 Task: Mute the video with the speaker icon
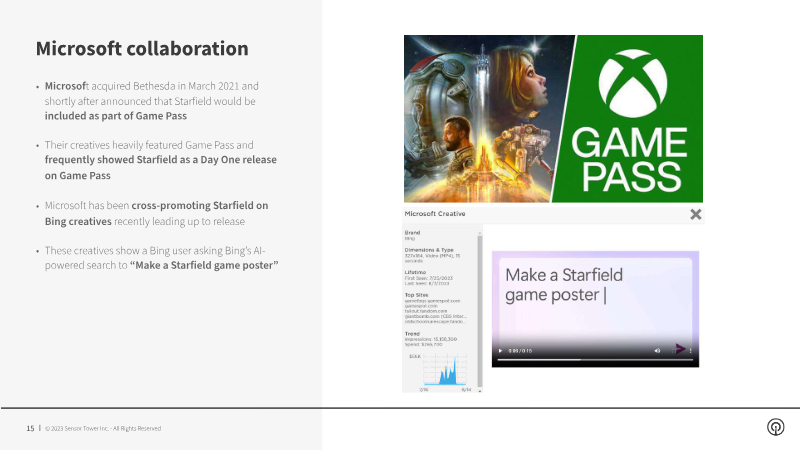(657, 351)
